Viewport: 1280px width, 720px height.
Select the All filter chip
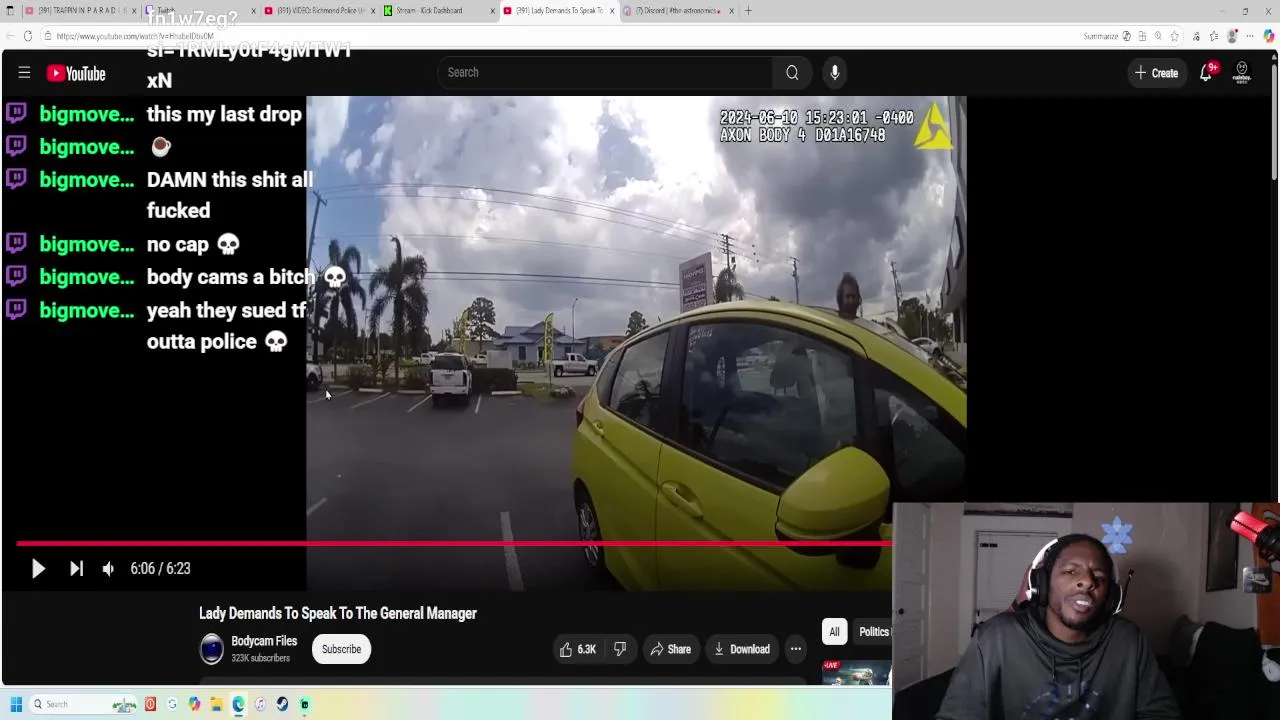pos(834,631)
